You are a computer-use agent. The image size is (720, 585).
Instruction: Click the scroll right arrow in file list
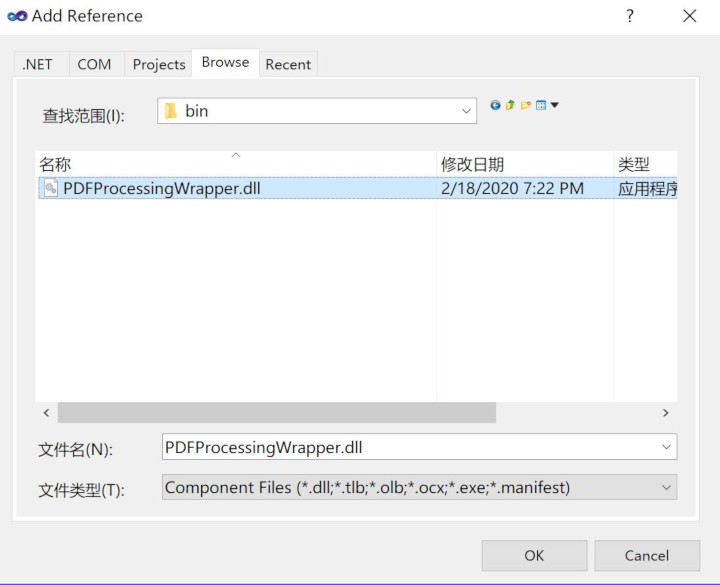pos(666,413)
